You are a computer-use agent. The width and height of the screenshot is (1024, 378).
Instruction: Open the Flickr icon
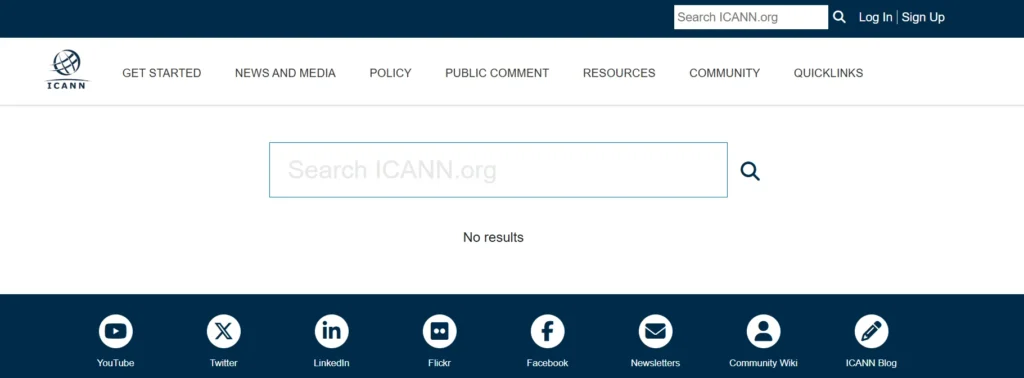440,332
